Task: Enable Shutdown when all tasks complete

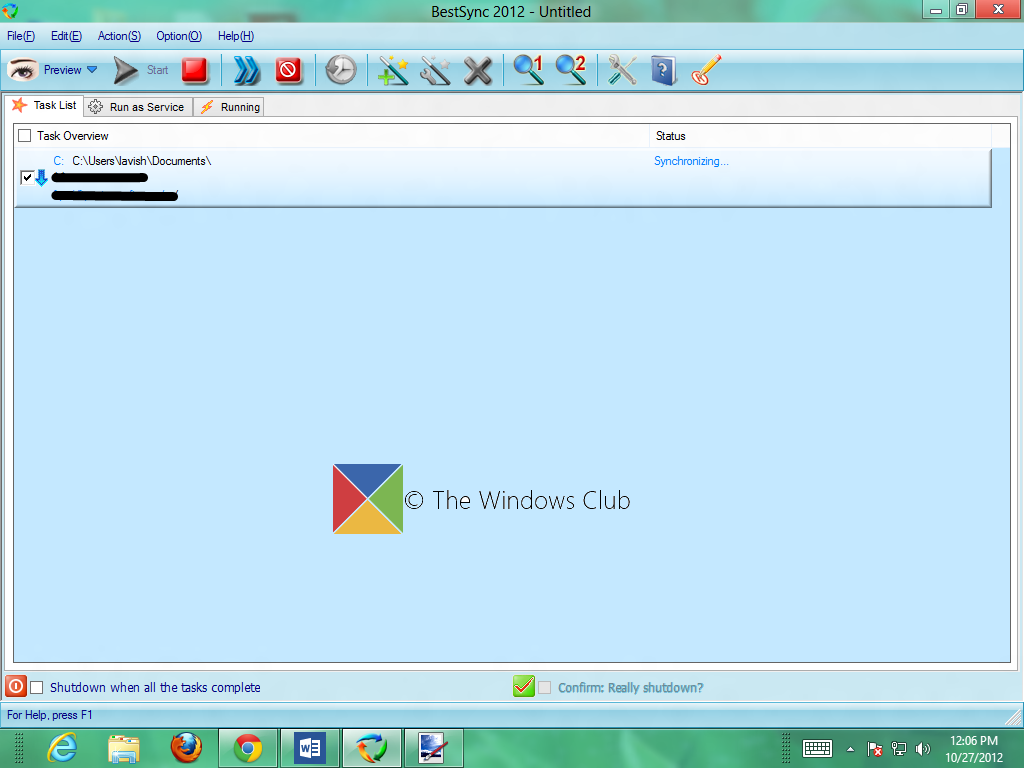Action: [x=37, y=688]
